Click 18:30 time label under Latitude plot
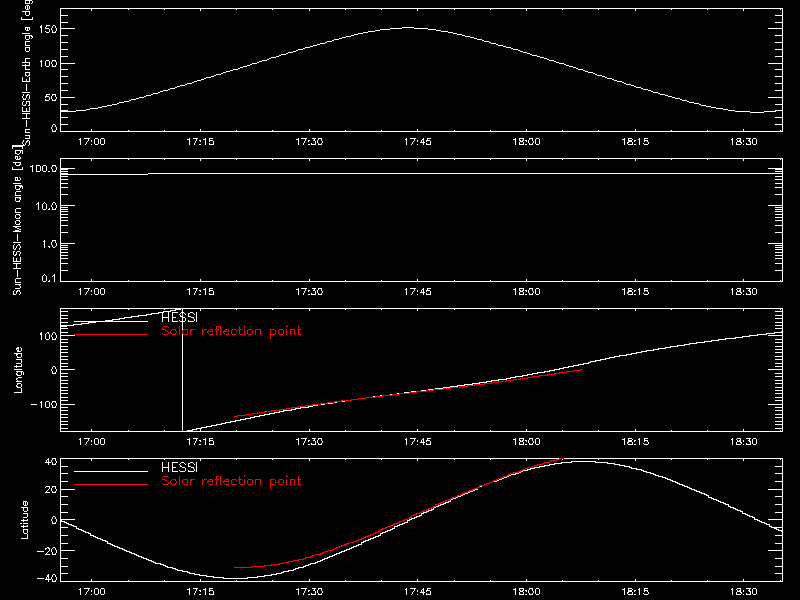 pyautogui.click(x=743, y=591)
